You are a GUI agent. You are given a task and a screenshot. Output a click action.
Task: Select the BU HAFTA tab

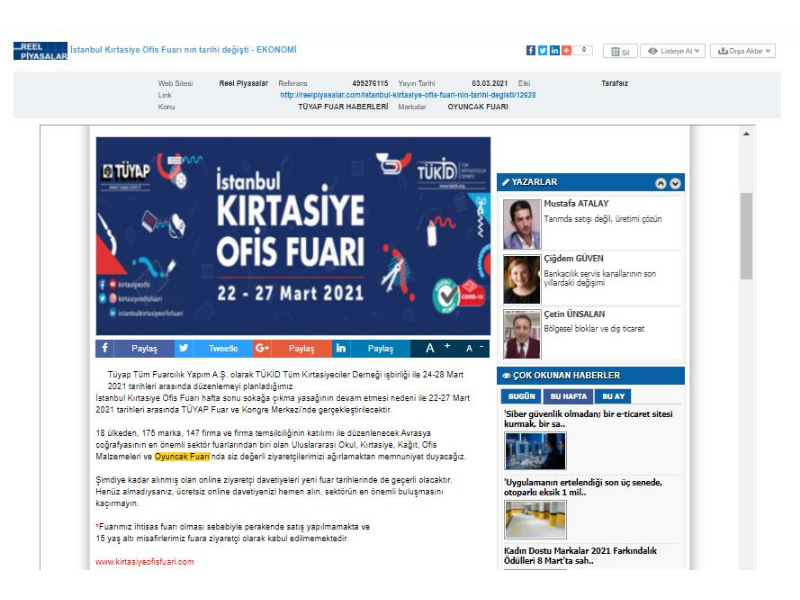coord(568,396)
